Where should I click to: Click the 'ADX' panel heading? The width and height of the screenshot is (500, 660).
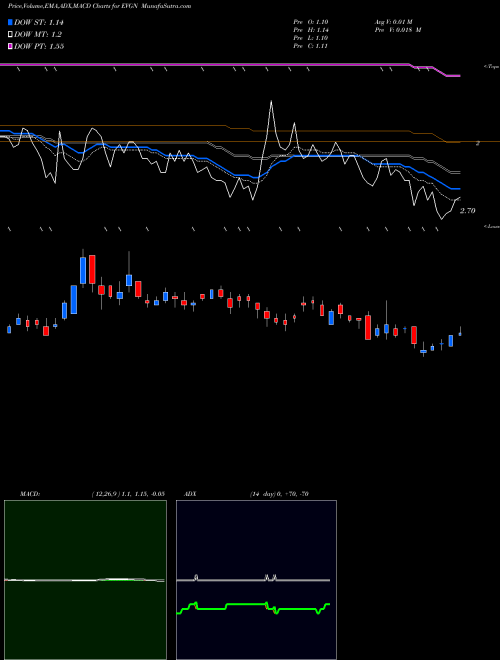coord(190,494)
